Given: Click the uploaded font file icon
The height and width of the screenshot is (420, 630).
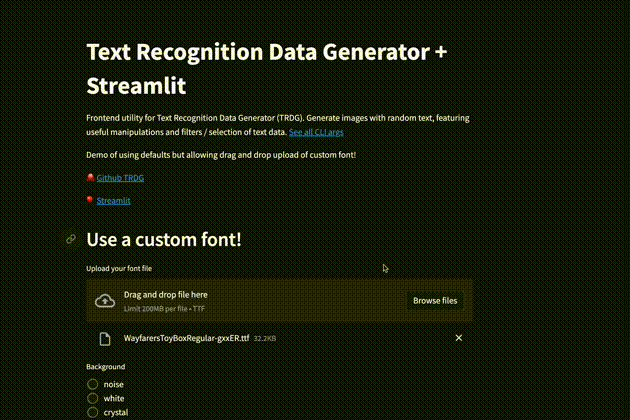Looking at the screenshot, I should tap(105, 339).
